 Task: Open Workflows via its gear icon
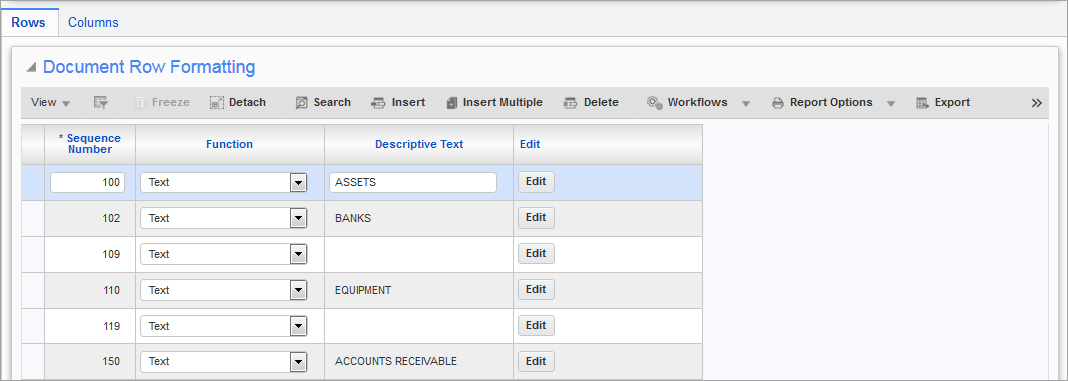tap(655, 103)
